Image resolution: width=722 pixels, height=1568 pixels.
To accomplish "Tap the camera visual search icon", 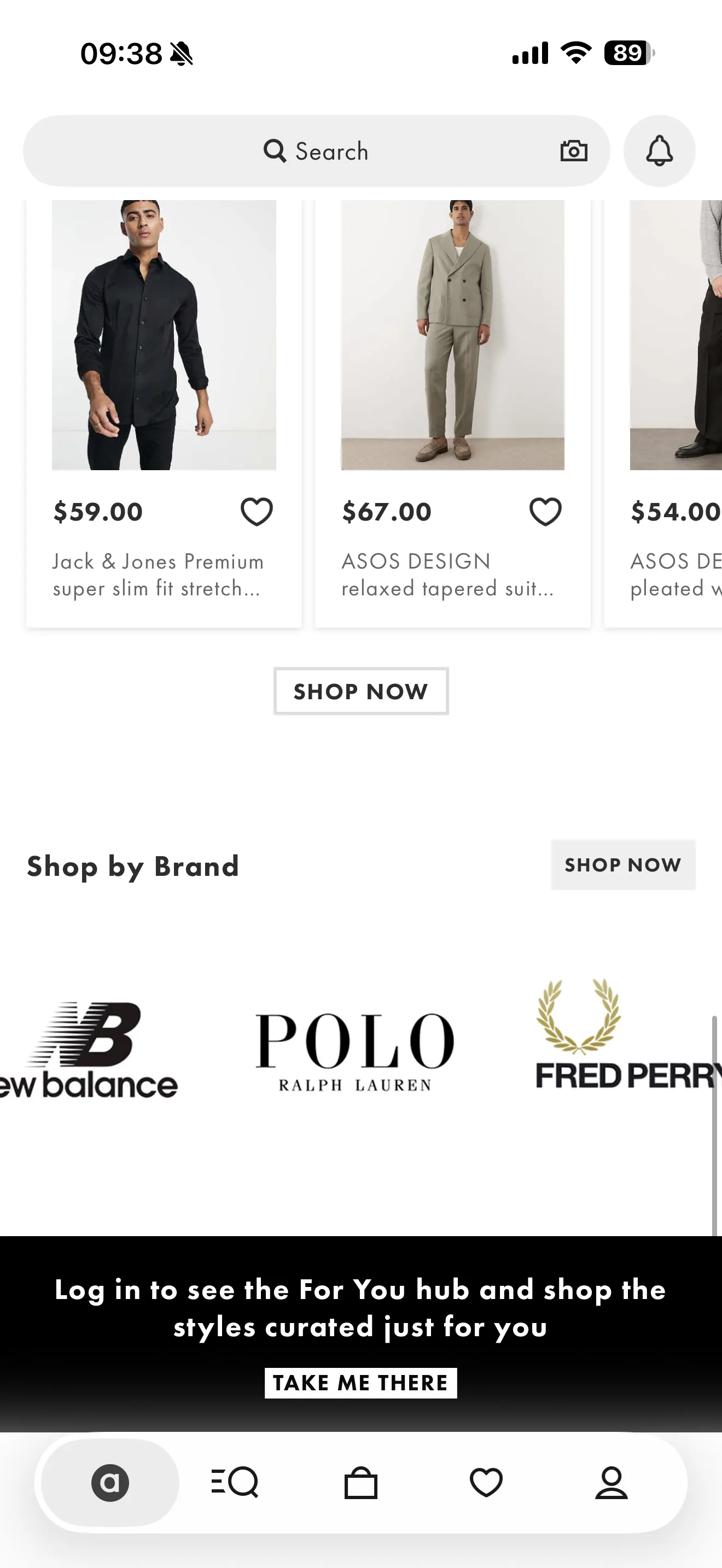I will point(573,151).
